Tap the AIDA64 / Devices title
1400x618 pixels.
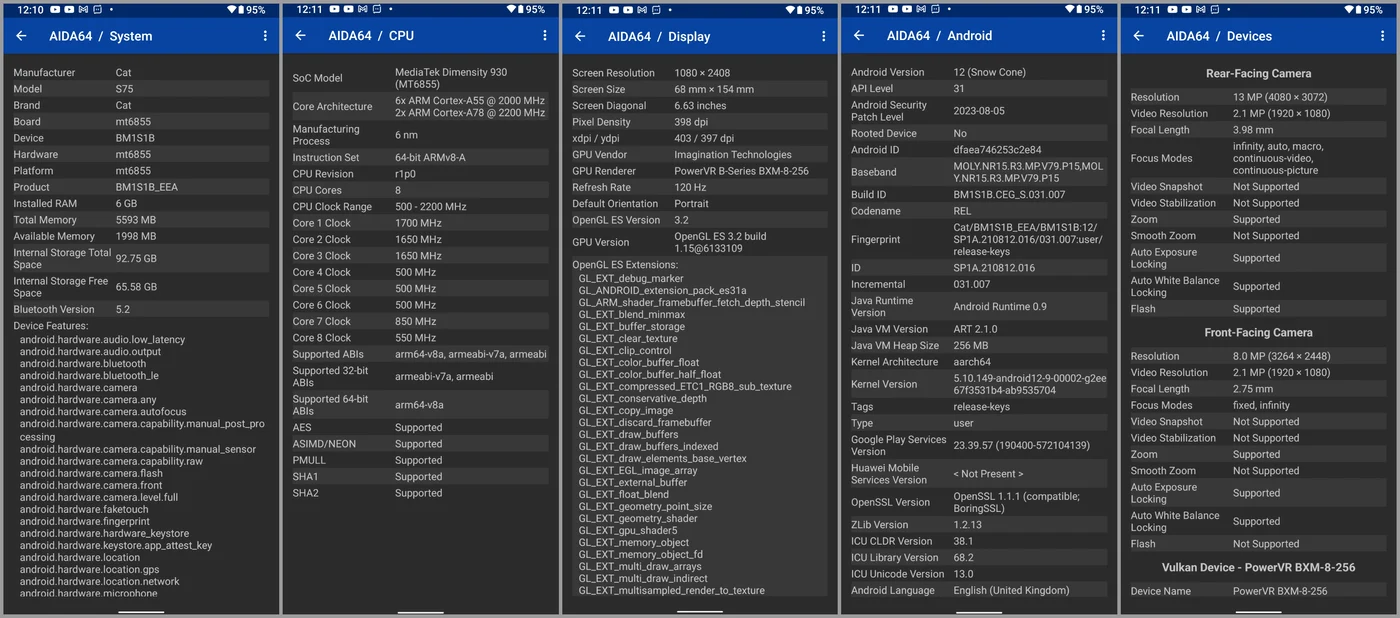click(x=1219, y=36)
